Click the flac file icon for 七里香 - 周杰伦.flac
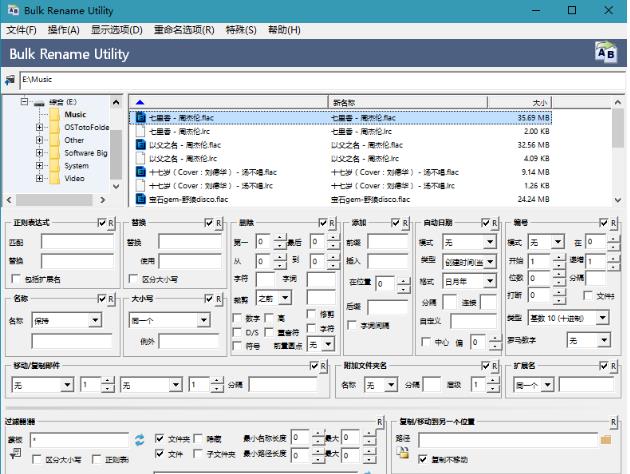 coord(141,118)
